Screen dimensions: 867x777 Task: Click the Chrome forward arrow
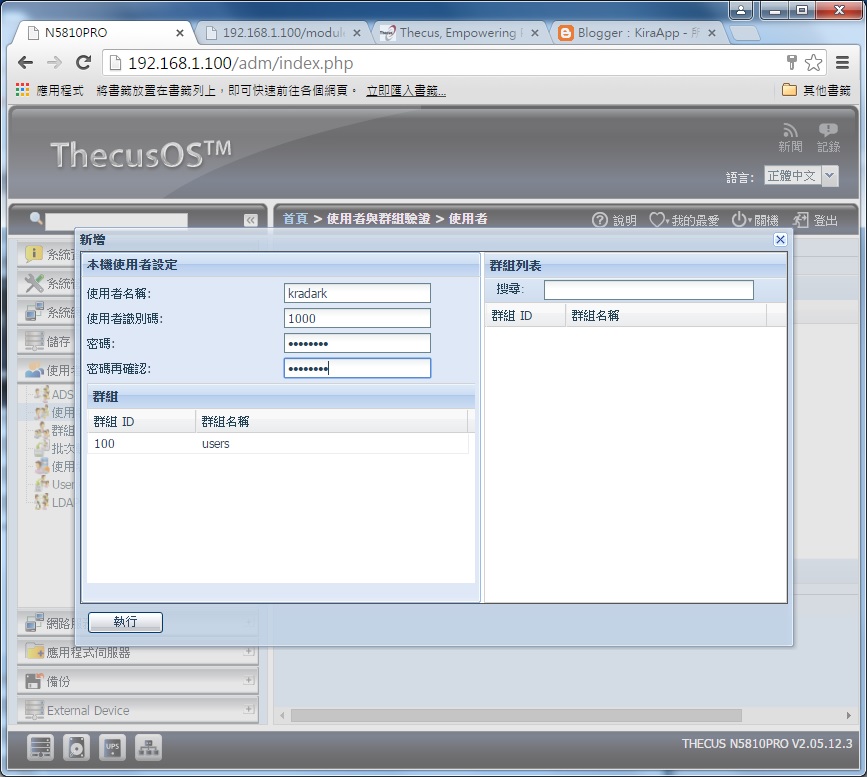pos(54,62)
